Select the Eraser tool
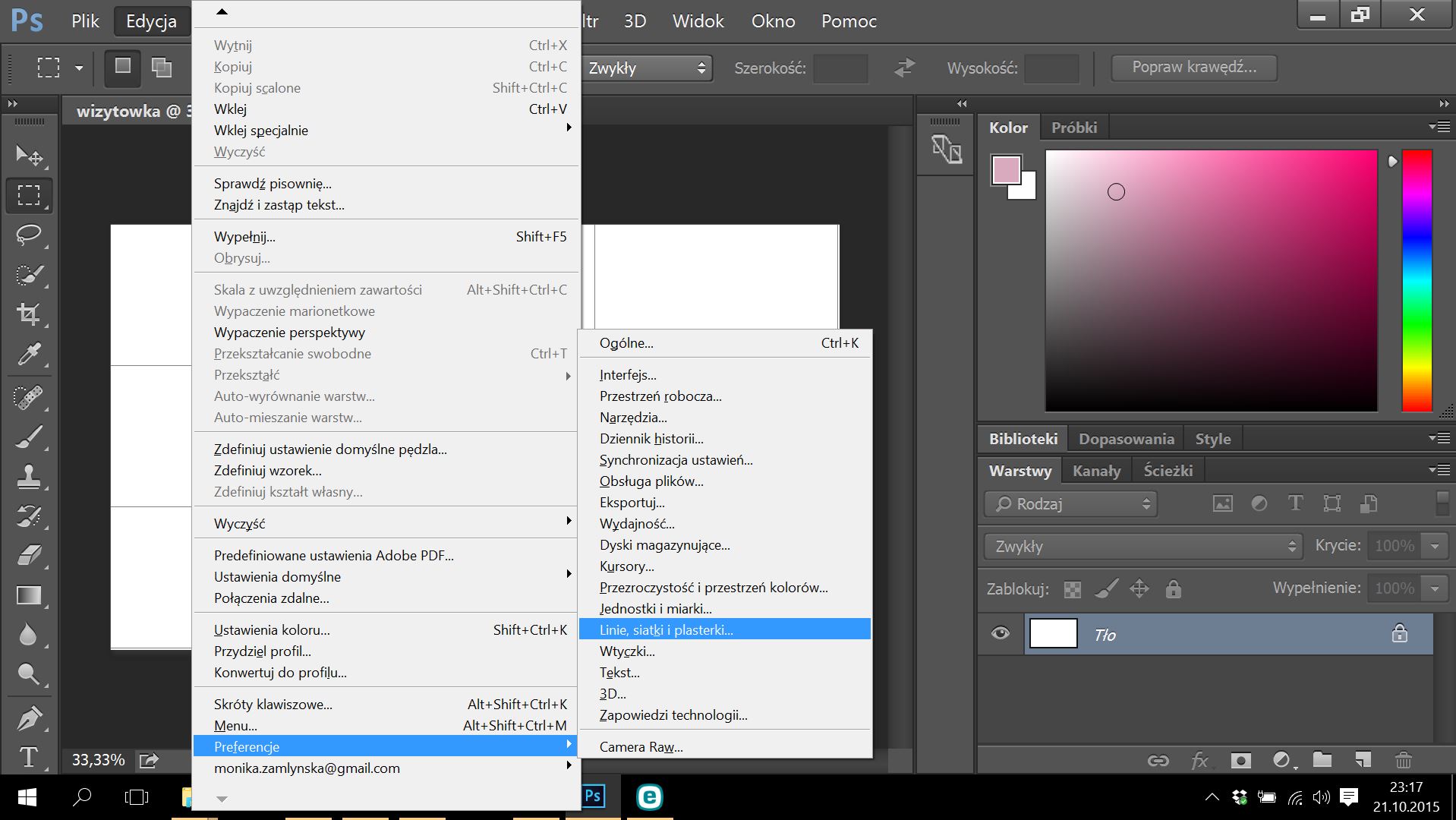The width and height of the screenshot is (1456, 820). click(x=29, y=555)
